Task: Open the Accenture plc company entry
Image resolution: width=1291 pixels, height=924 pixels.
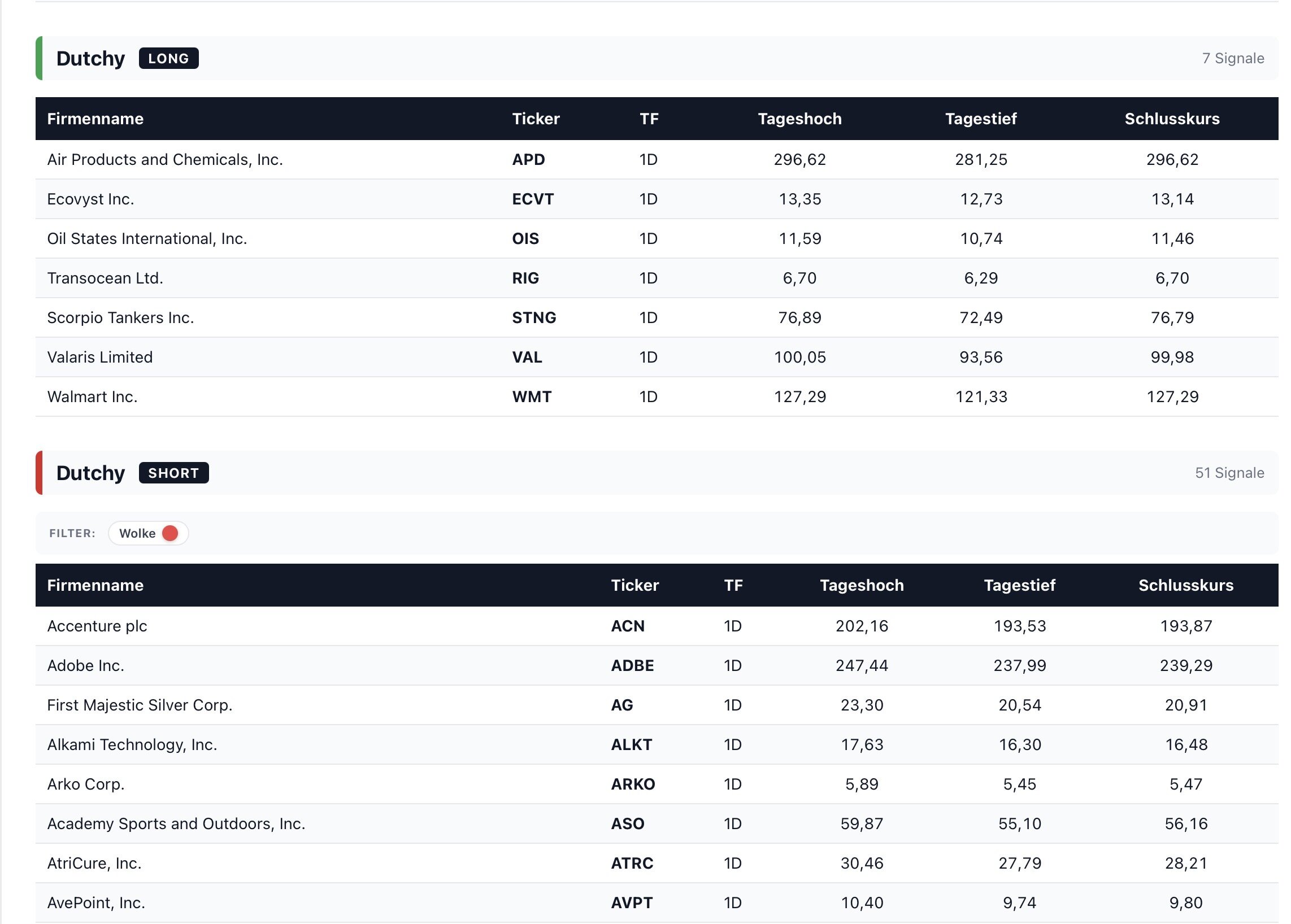Action: tap(97, 626)
